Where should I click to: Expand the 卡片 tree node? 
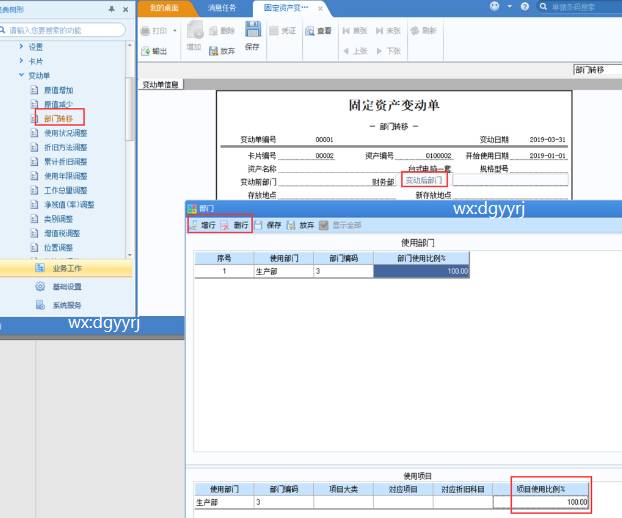[21, 61]
